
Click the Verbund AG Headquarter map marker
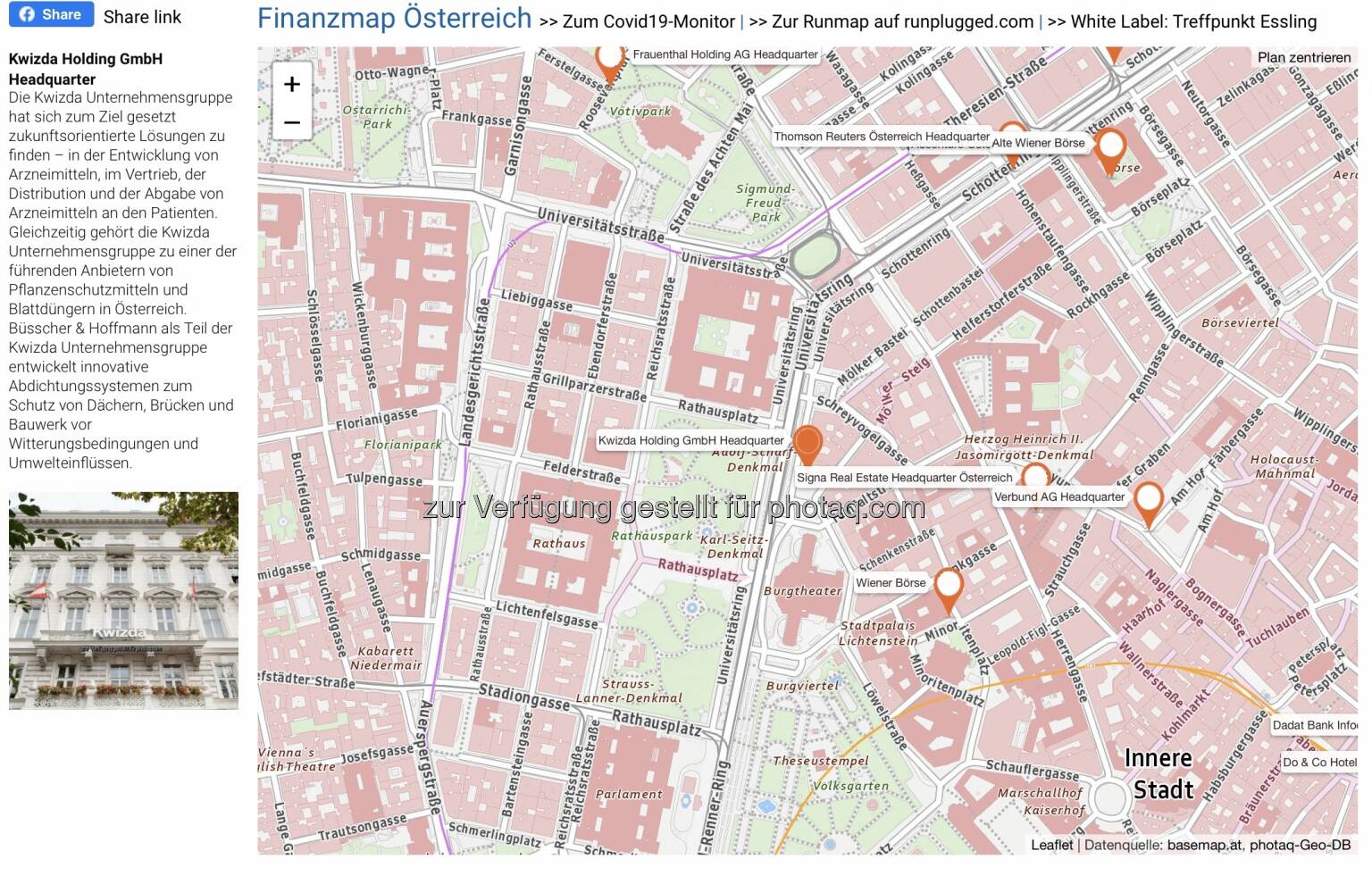[x=1148, y=502]
